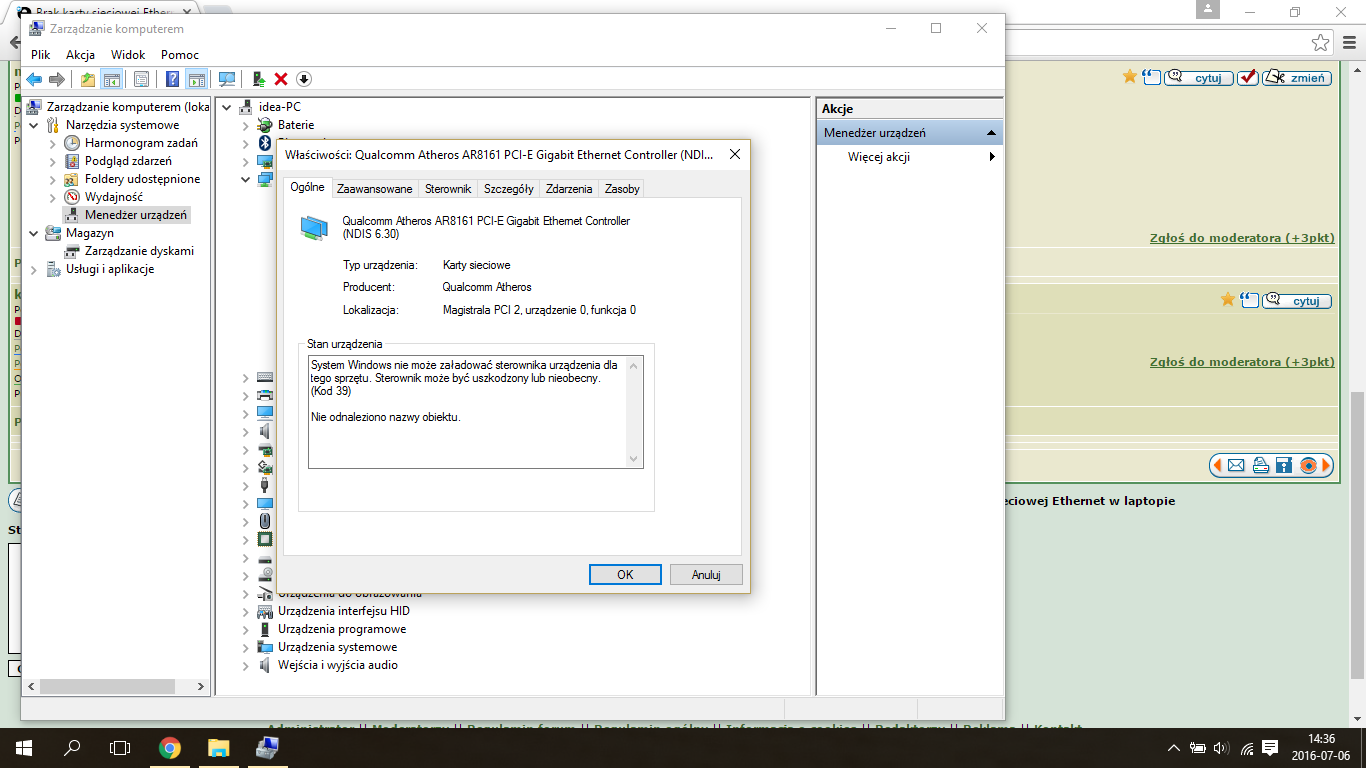The height and width of the screenshot is (768, 1366).
Task: Click the scroll-down arrow in the Stan urządzenia box
Action: tap(633, 459)
